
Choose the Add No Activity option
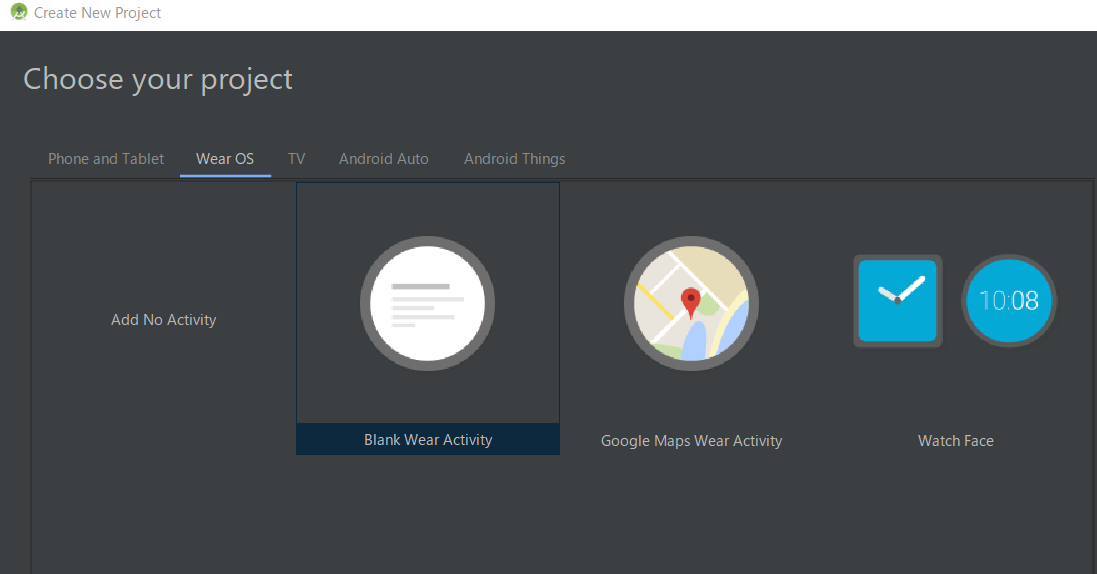164,320
